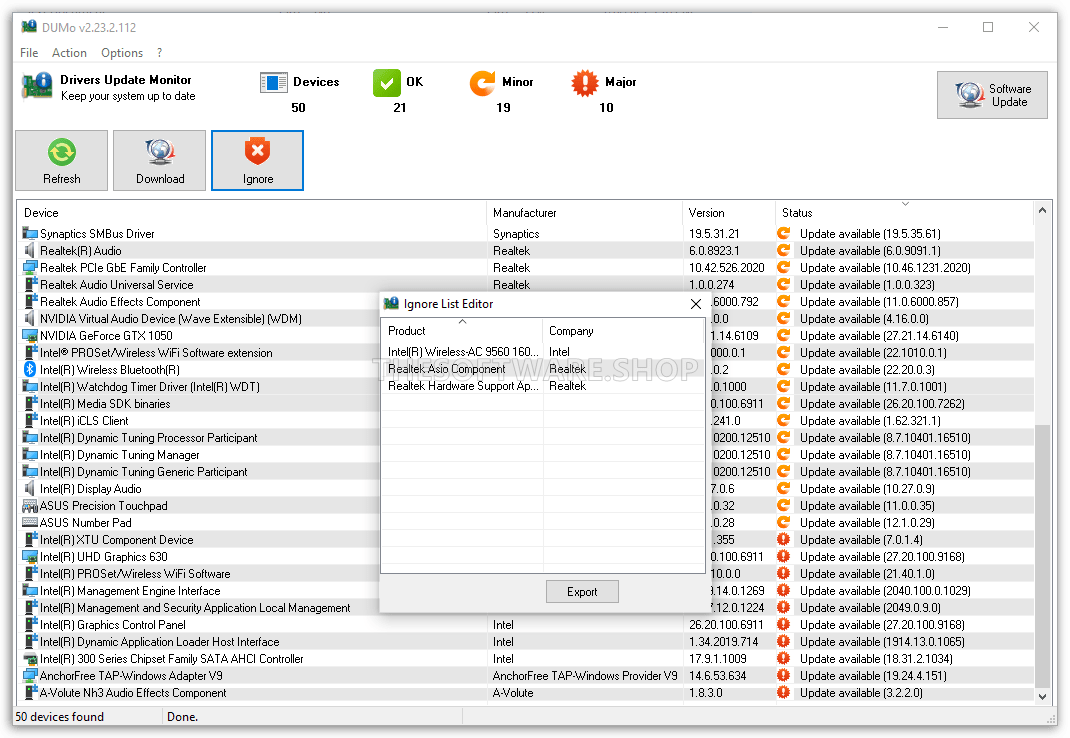
Task: Open the ? help menu
Action: coord(160,53)
